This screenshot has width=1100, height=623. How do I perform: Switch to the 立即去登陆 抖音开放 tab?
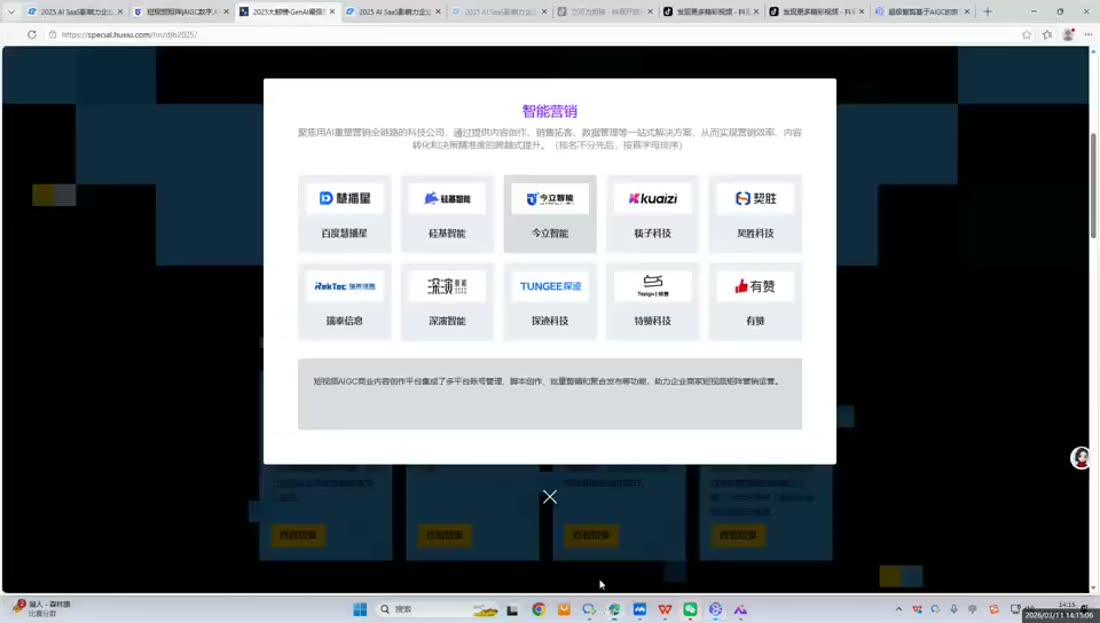point(605,12)
